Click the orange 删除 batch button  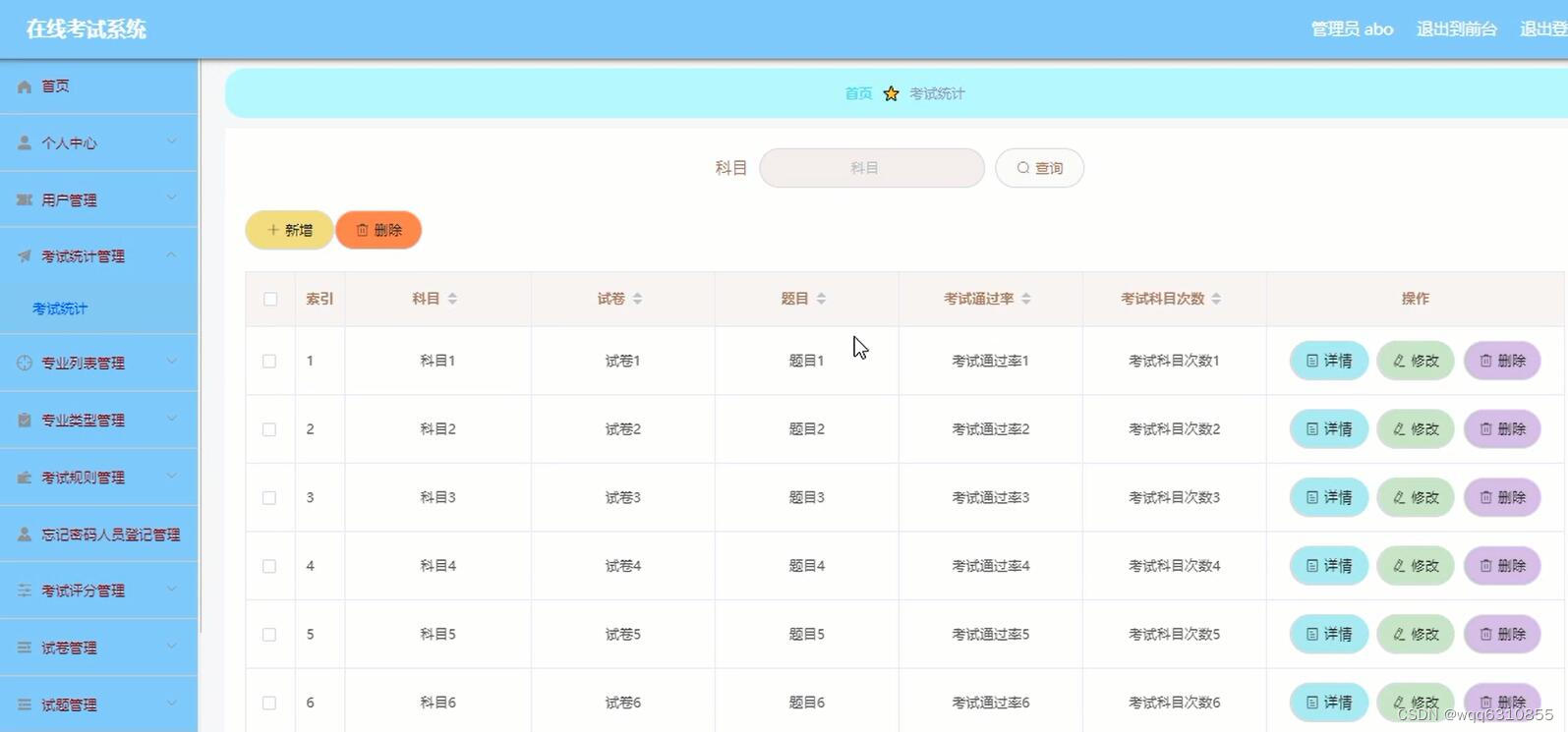pyautogui.click(x=378, y=230)
